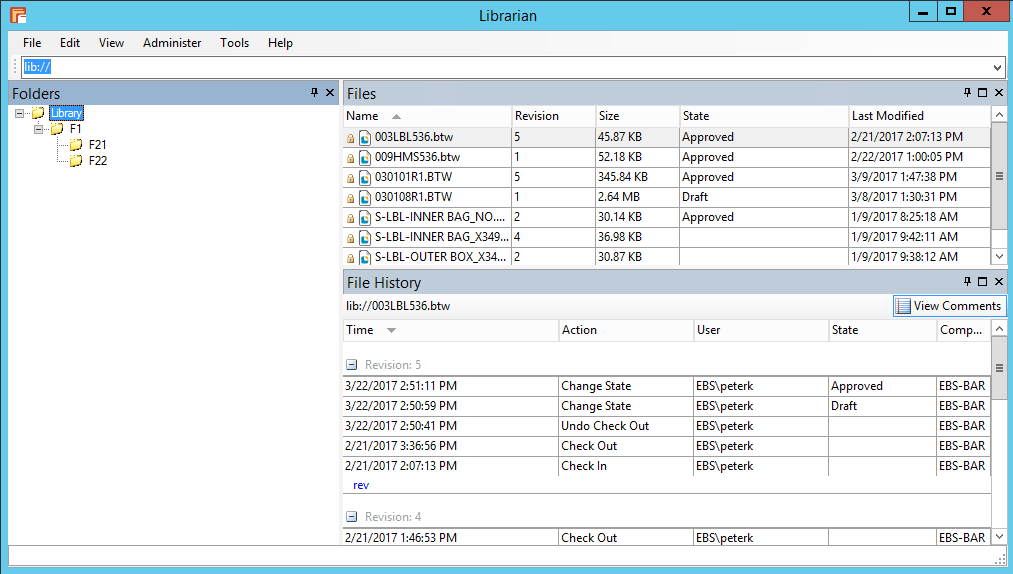Select file 003LBL536.btw
This screenshot has height=574, width=1013.
[x=414, y=137]
